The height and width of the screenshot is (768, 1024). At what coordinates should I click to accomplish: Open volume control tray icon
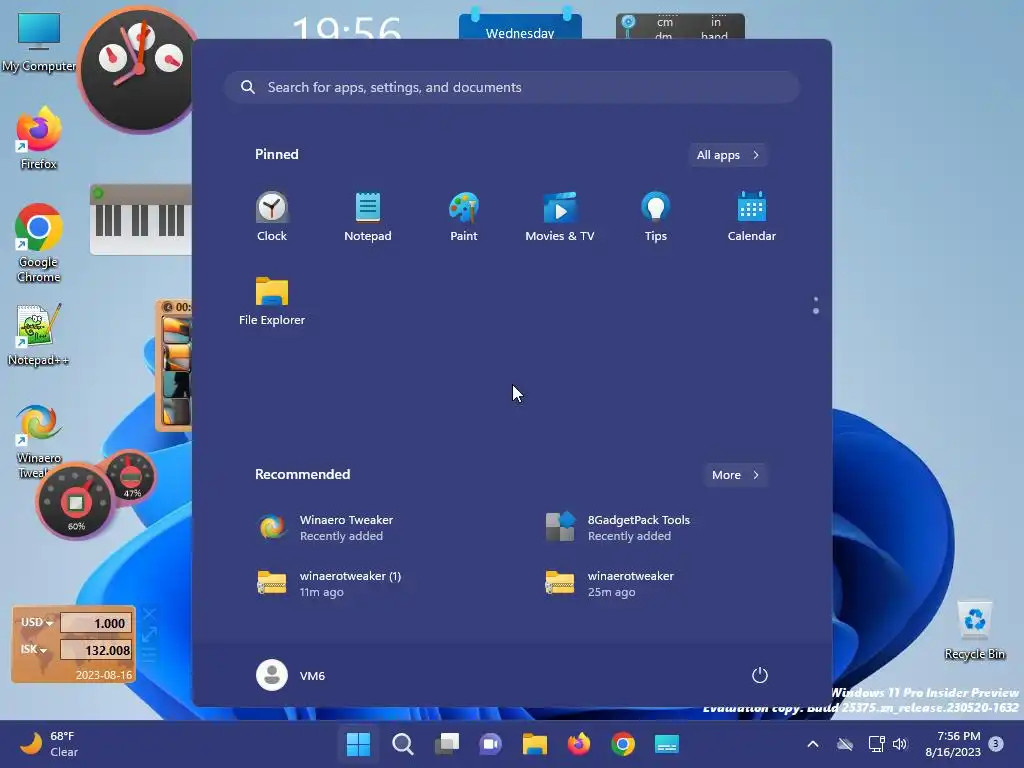pyautogui.click(x=900, y=744)
